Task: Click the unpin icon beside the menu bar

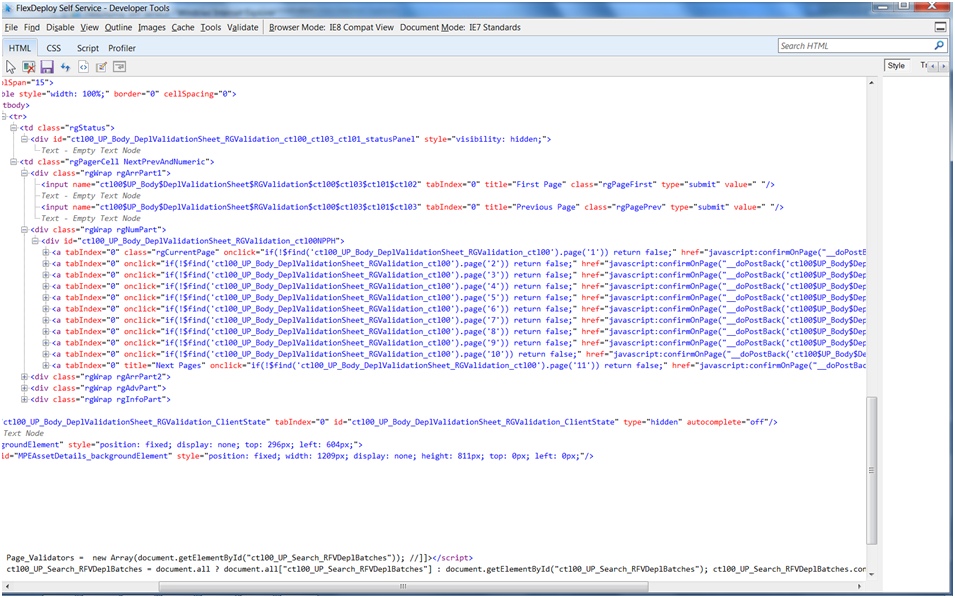Action: click(x=941, y=27)
